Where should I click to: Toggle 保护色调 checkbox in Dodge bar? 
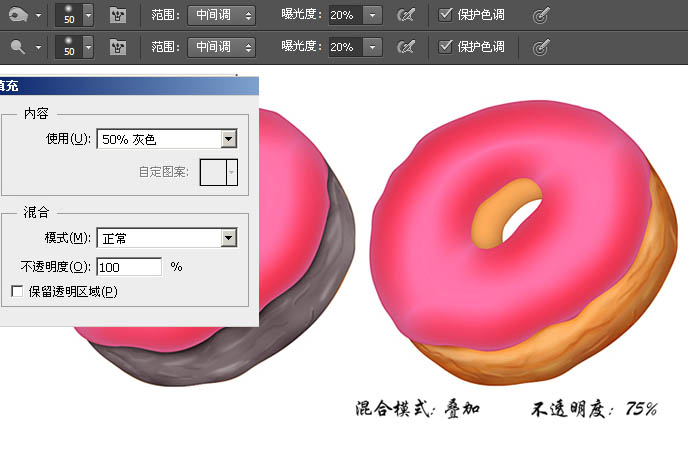tap(445, 47)
